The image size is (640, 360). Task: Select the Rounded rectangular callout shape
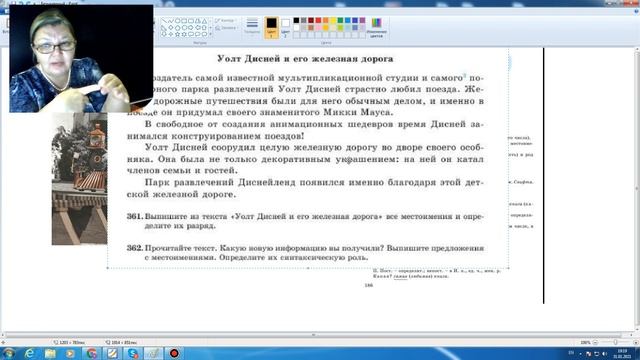191,34
